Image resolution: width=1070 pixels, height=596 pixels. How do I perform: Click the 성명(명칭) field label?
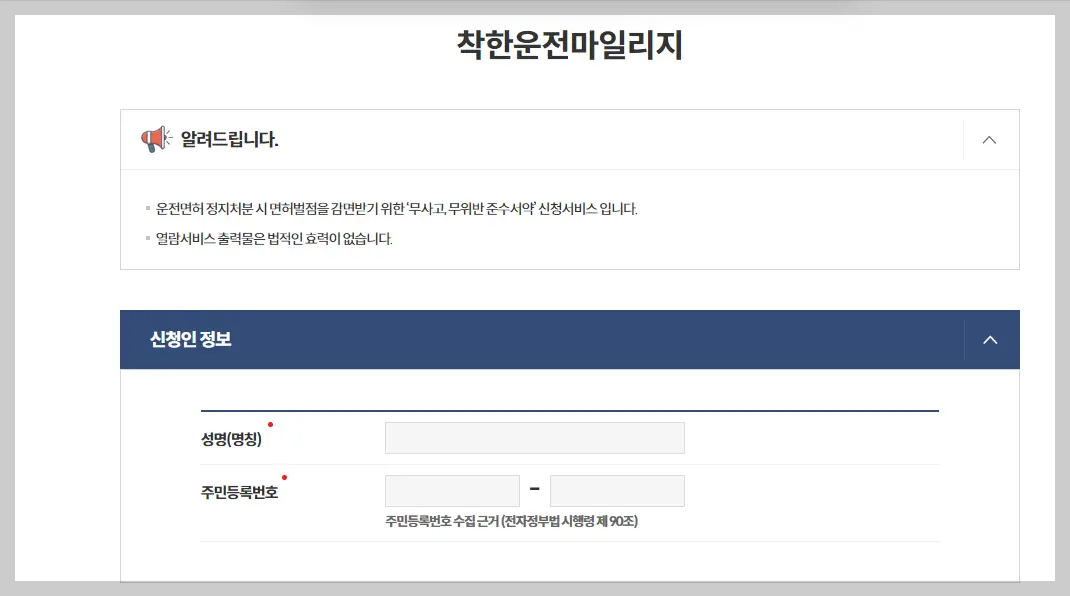(x=233, y=437)
